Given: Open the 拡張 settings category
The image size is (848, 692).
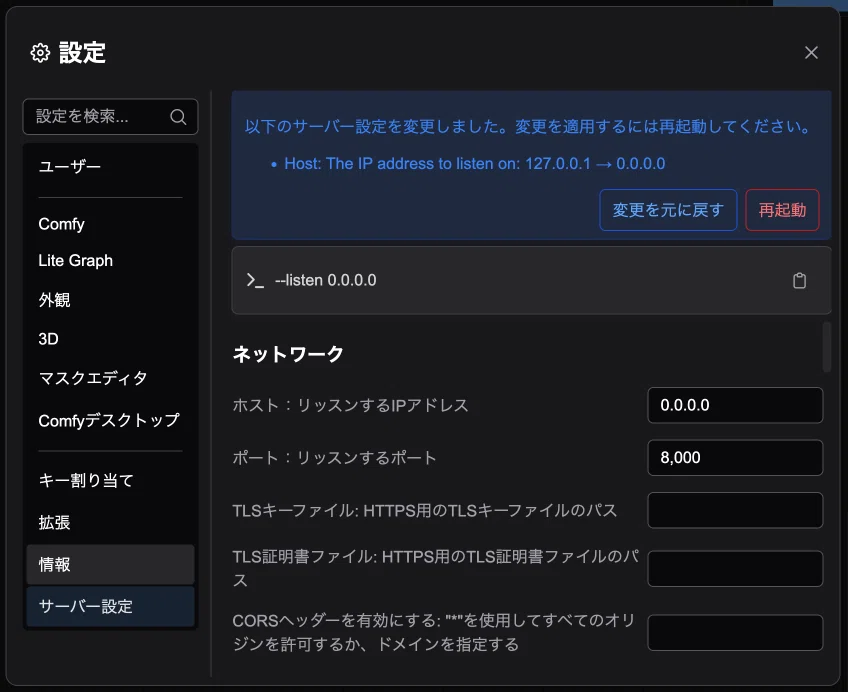Looking at the screenshot, I should click(x=110, y=522).
